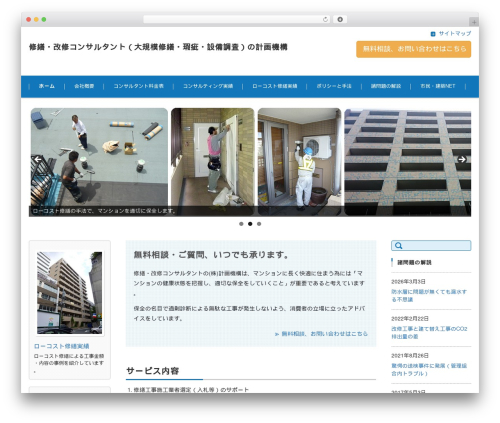Image resolution: width=500 pixels, height=423 pixels.
Task: Open the ローコスト修繕実績 menu item
Action: click(274, 86)
